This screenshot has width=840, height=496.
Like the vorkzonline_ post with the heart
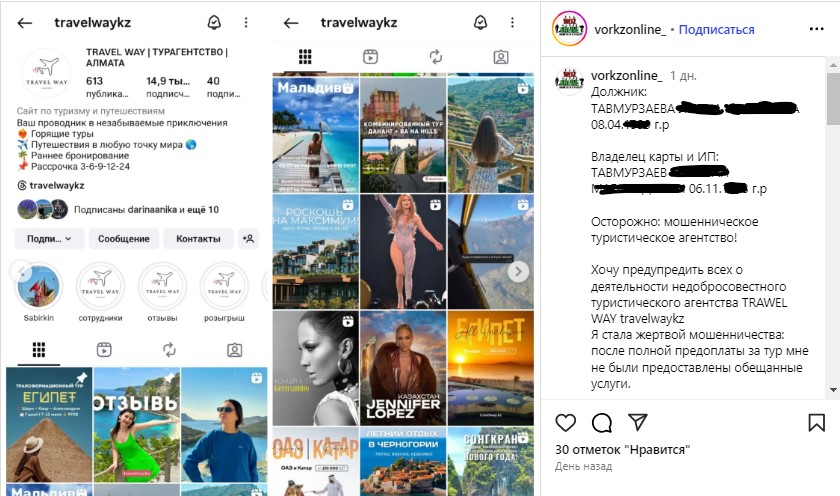[x=565, y=422]
